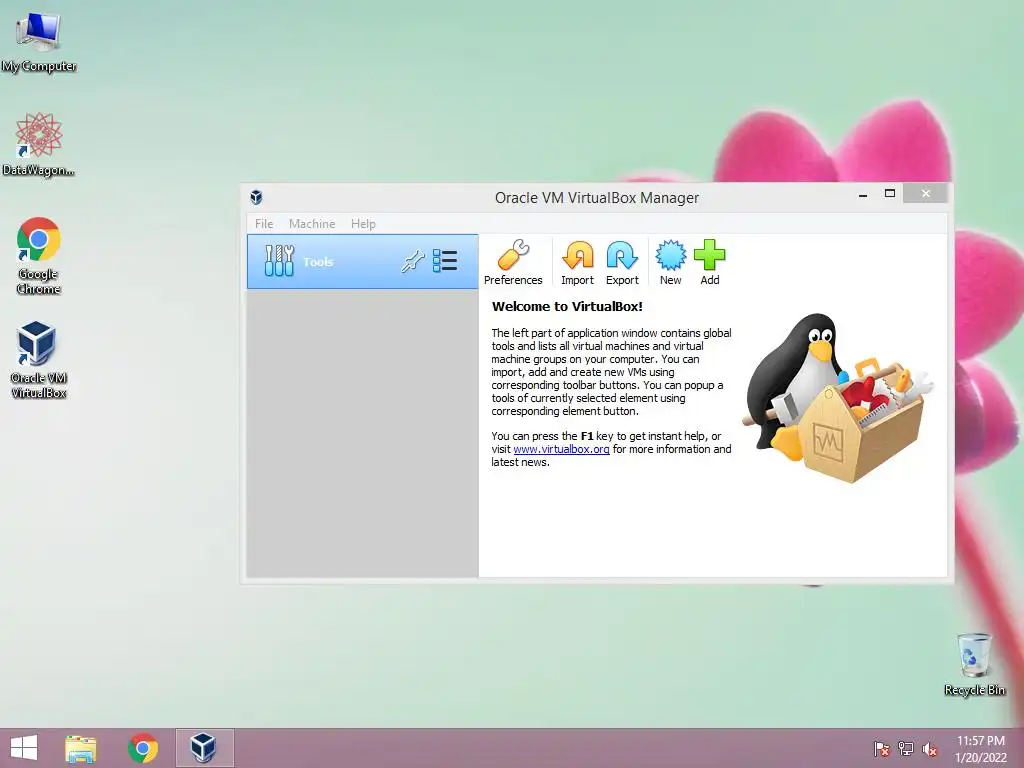
Task: Click the Action Center flag tray icon
Action: pos(881,749)
